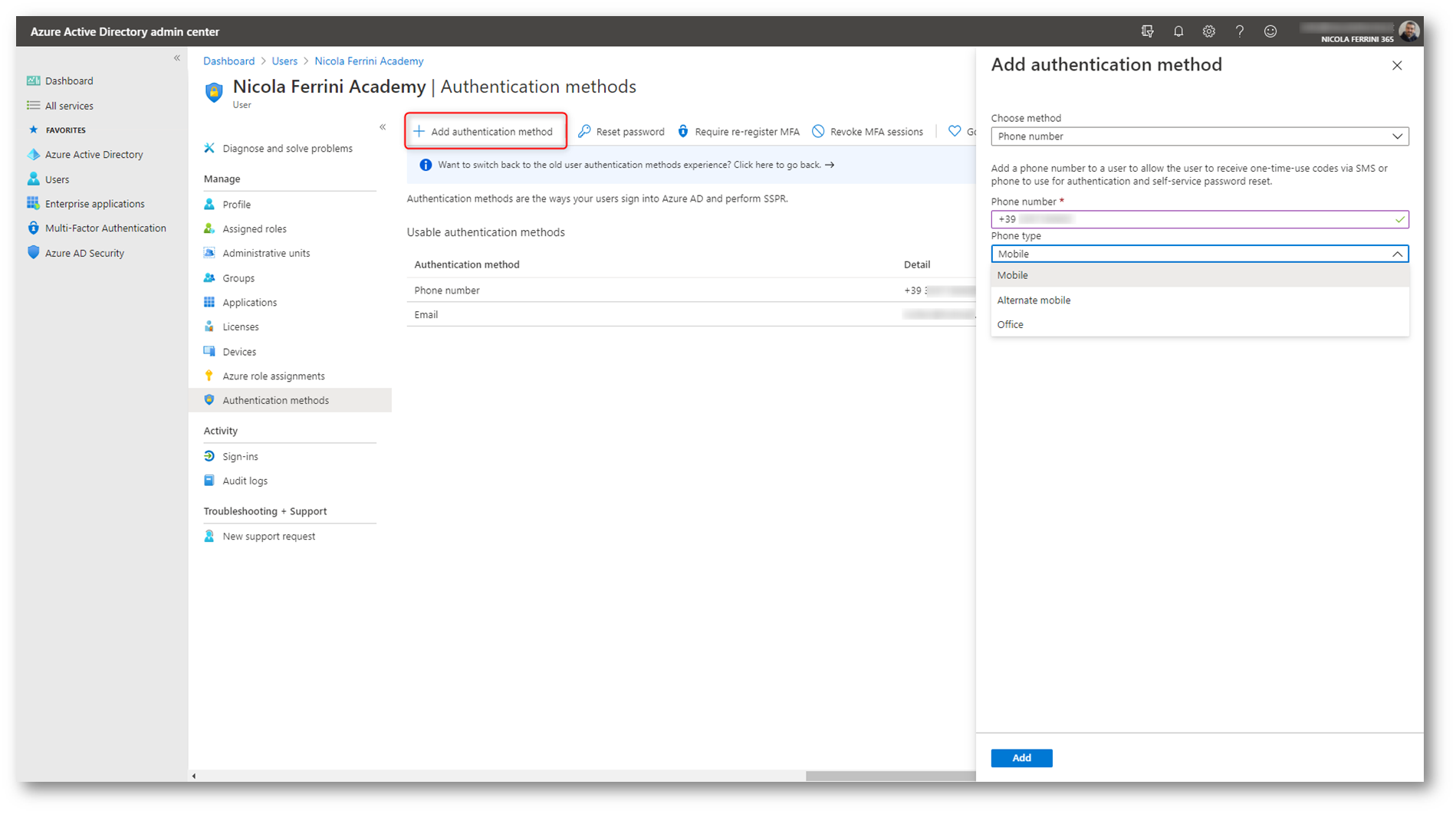Select Office phone type
Image resolution: width=1456 pixels, height=814 pixels.
(1200, 325)
